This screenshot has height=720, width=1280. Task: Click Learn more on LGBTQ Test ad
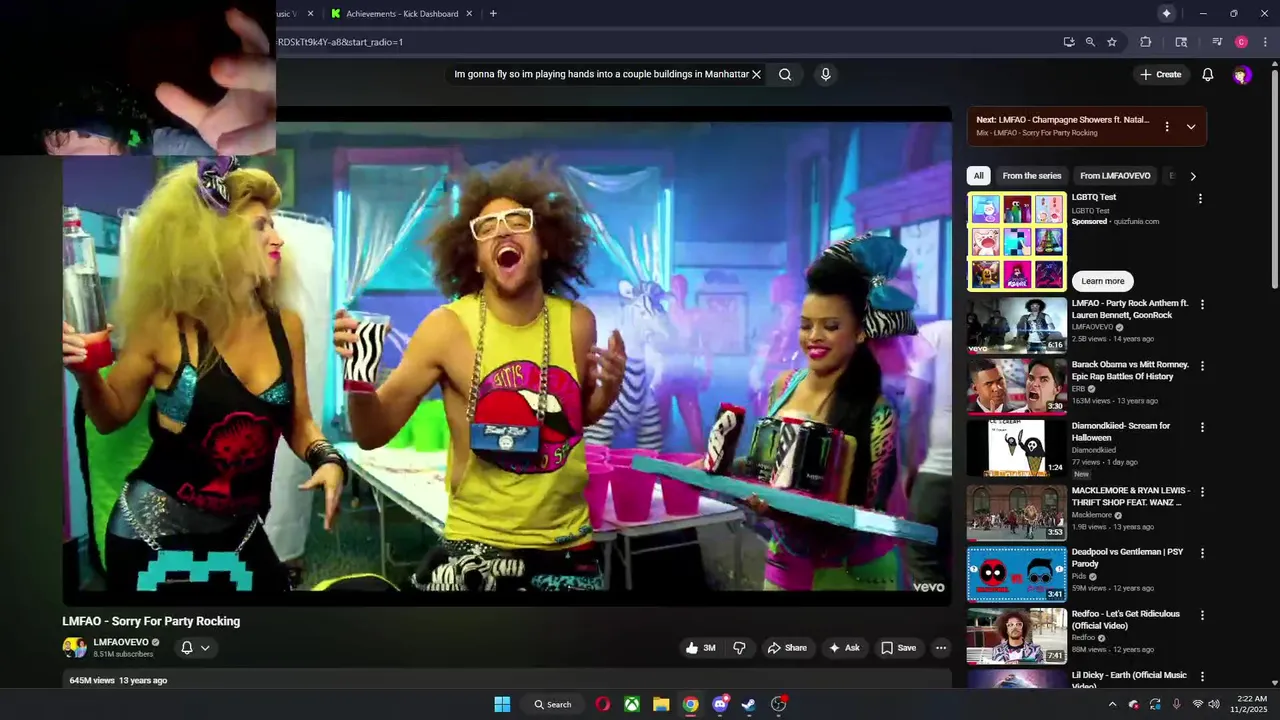pyautogui.click(x=1102, y=281)
